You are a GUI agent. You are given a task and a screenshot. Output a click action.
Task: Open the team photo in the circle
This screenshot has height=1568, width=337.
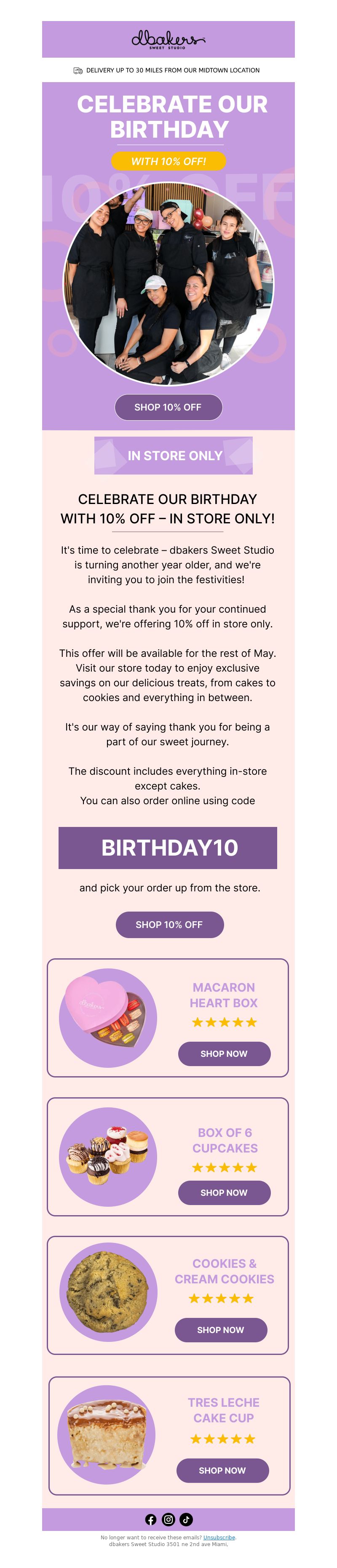(x=169, y=284)
